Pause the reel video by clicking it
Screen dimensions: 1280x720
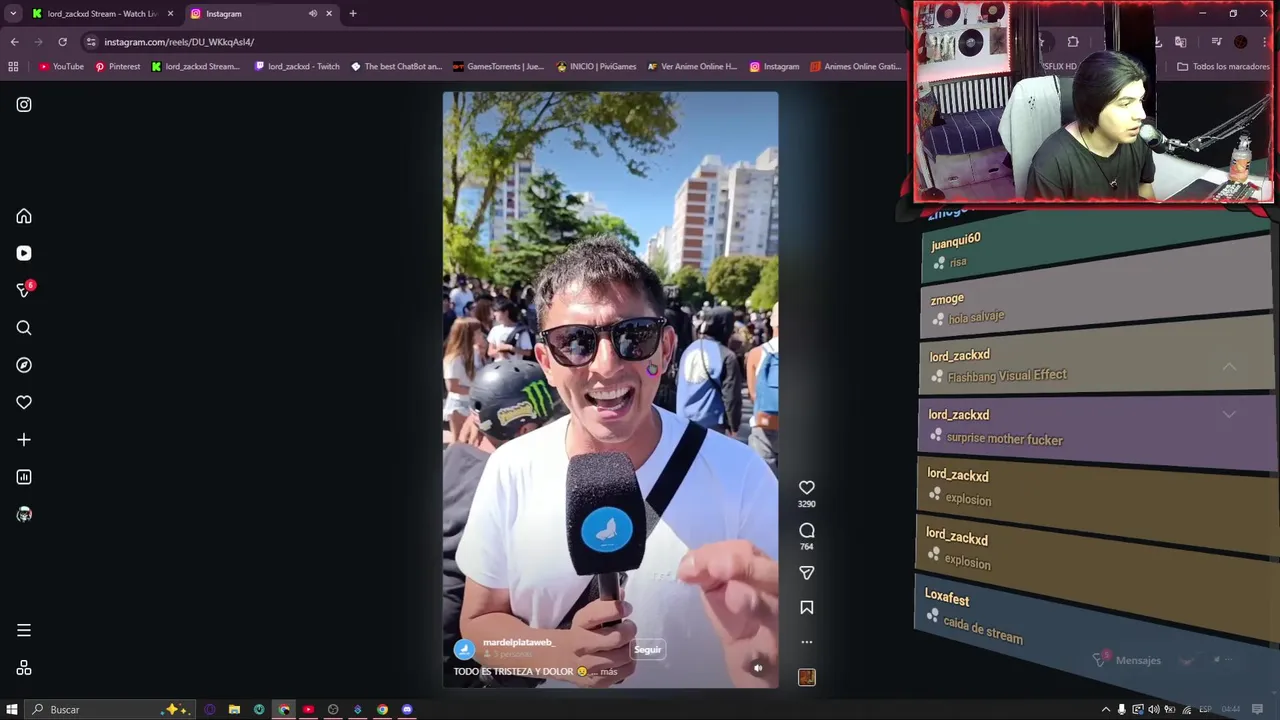click(610, 390)
